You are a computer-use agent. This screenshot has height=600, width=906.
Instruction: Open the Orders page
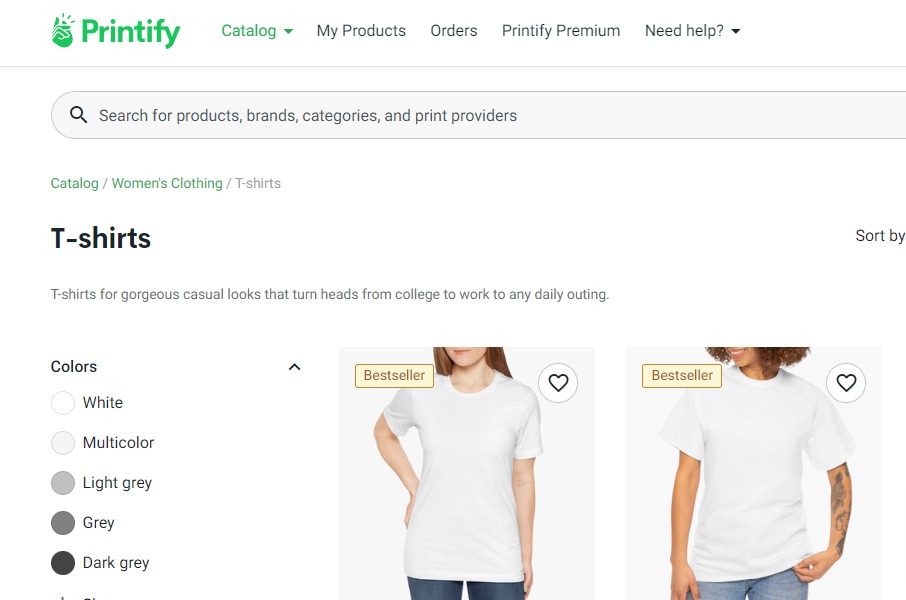click(x=454, y=31)
